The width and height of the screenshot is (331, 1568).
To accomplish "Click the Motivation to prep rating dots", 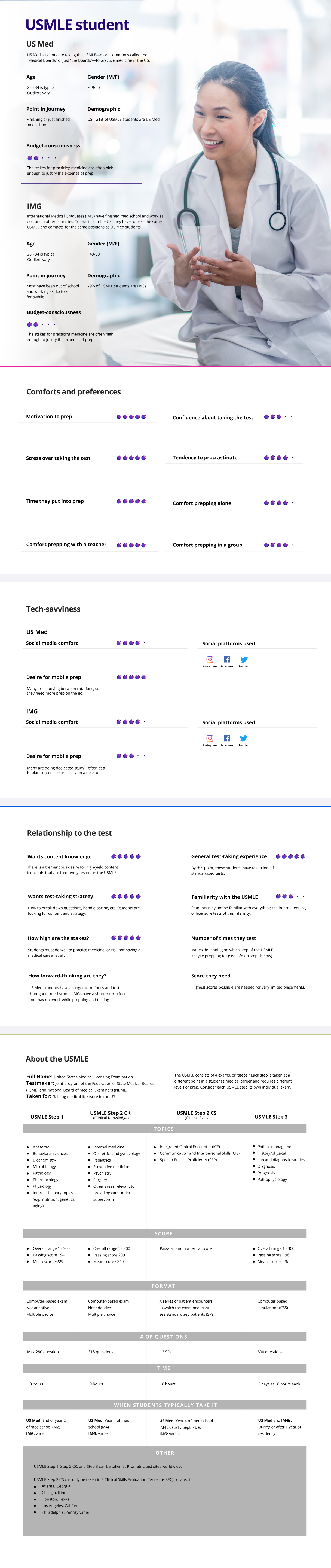I will click(x=131, y=417).
